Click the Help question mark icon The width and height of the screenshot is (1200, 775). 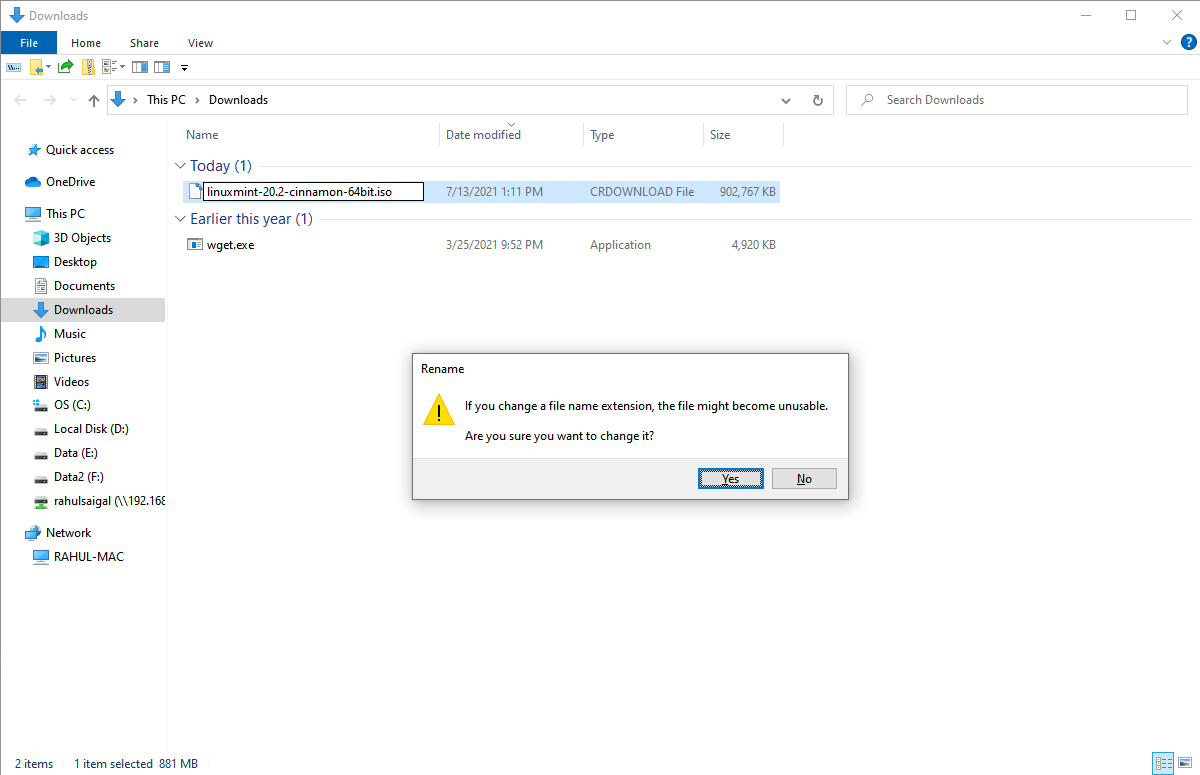(1188, 42)
